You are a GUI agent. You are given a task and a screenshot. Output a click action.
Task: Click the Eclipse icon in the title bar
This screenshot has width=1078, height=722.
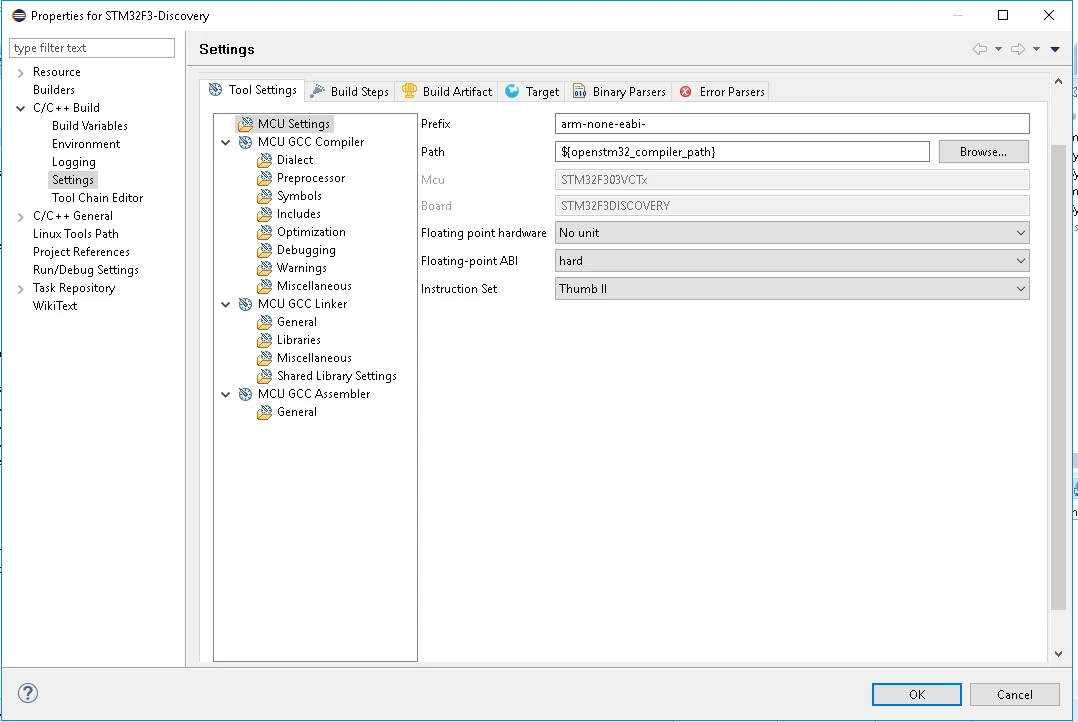click(x=19, y=15)
